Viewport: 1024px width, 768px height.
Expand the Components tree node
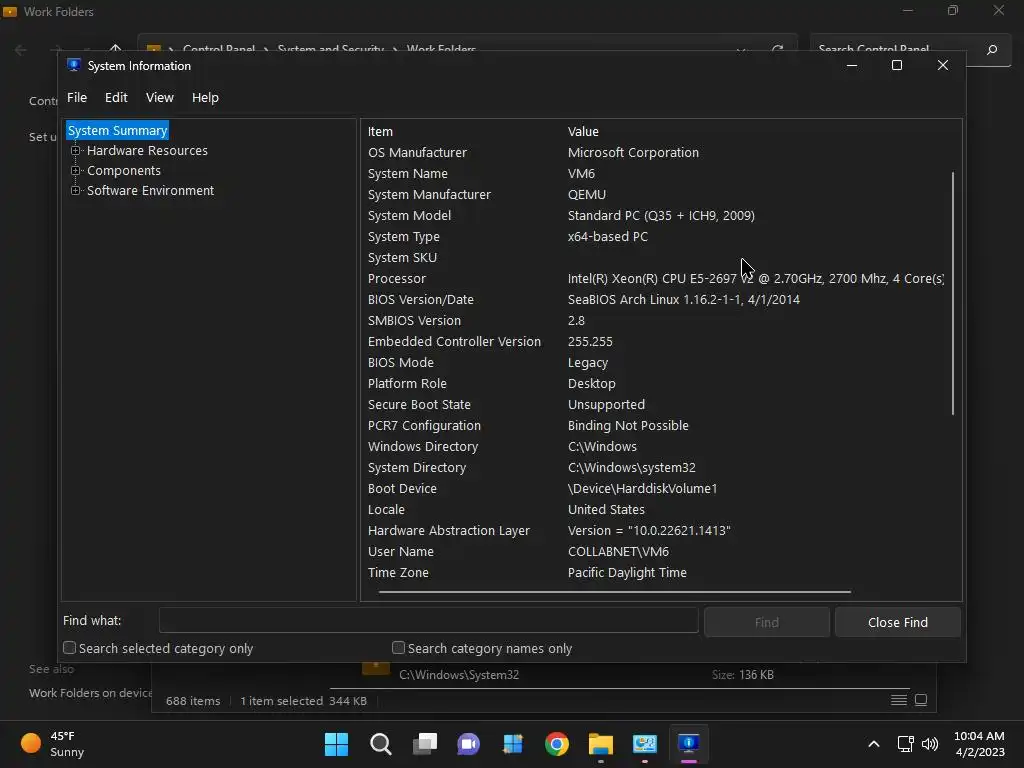(x=76, y=170)
